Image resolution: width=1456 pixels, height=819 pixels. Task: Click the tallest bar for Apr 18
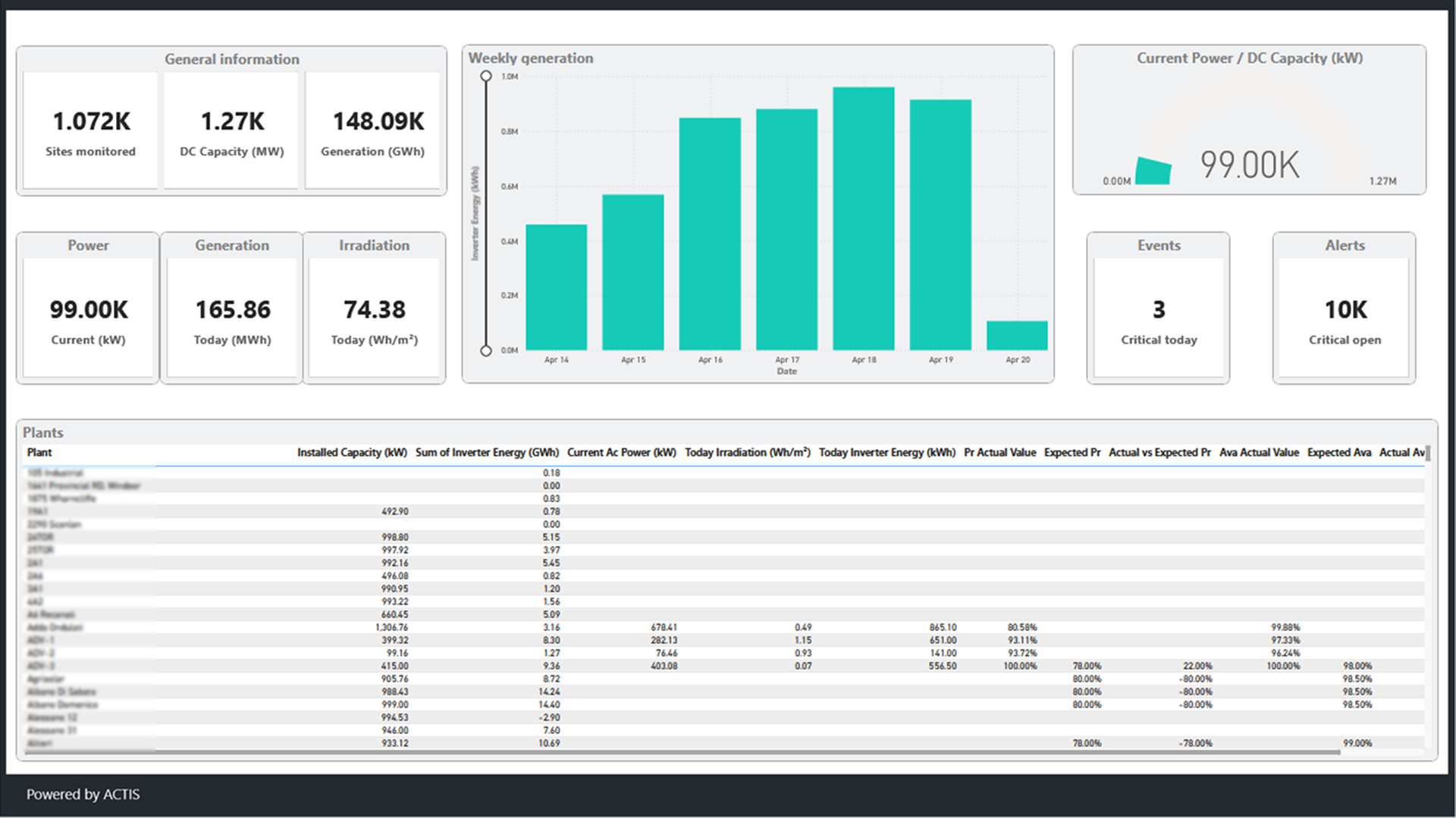pos(864,218)
